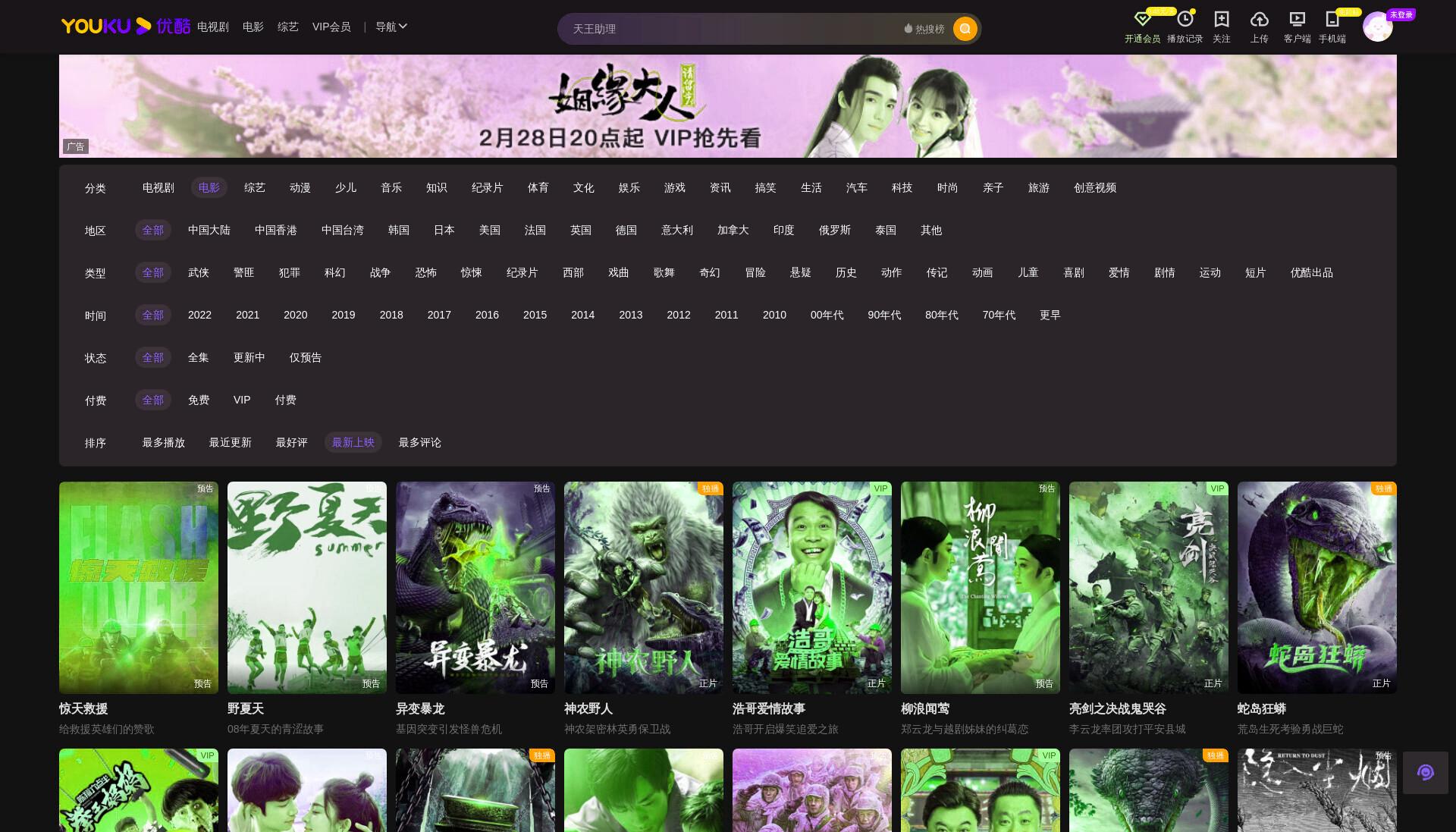Open the 野夏天 movie poster
The image size is (1456, 832).
click(x=307, y=587)
